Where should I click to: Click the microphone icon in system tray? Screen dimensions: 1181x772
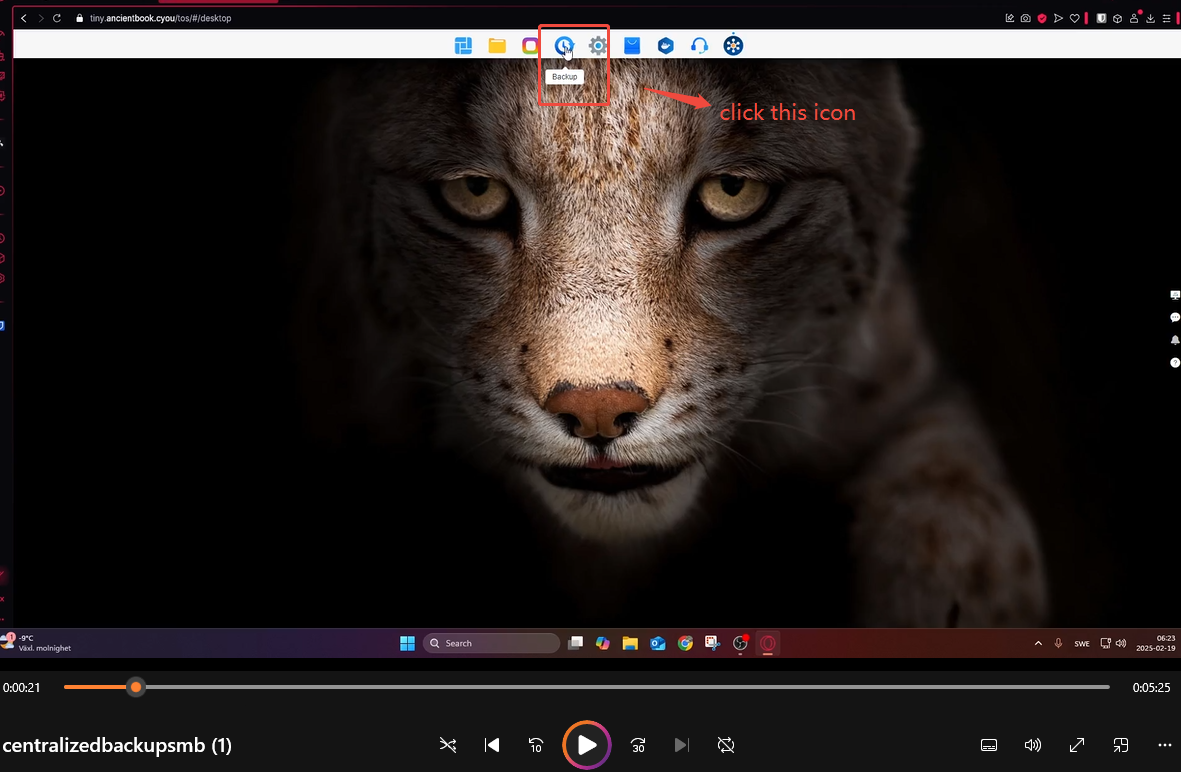point(1058,643)
